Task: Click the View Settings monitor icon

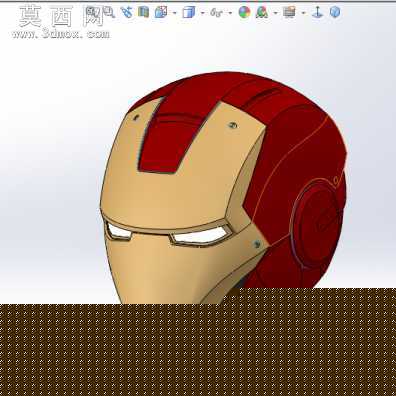Action: [289, 12]
